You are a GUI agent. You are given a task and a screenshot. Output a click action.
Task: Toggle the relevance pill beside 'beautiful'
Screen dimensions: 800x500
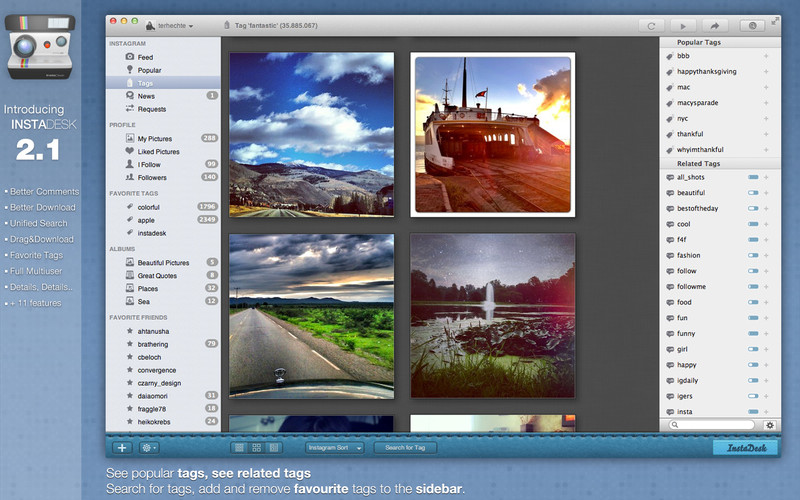coord(753,193)
